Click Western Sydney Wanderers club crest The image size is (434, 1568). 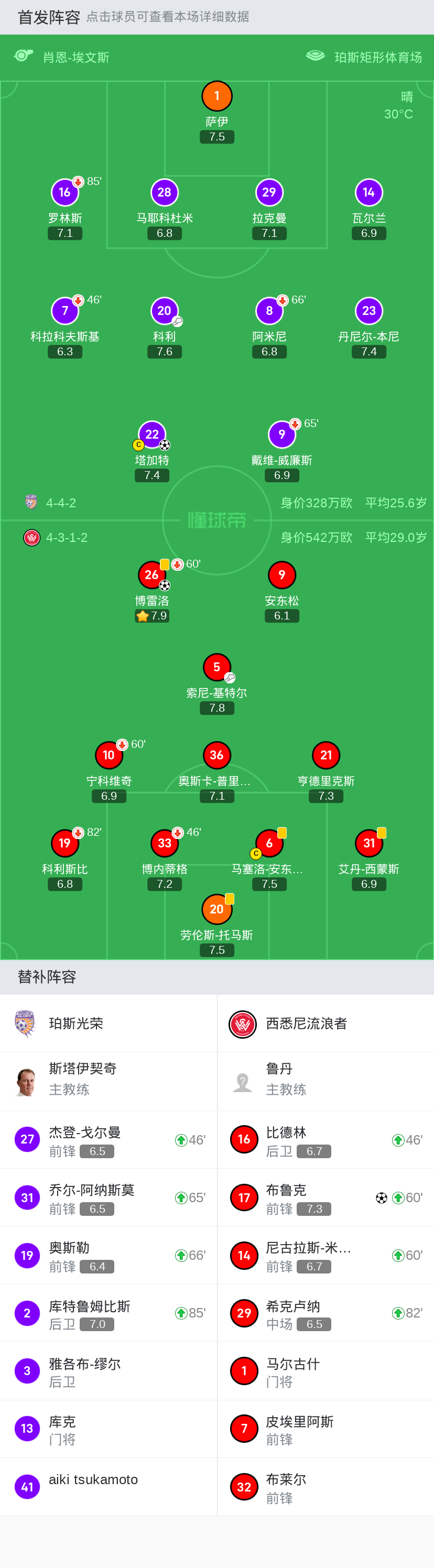pos(242,1024)
